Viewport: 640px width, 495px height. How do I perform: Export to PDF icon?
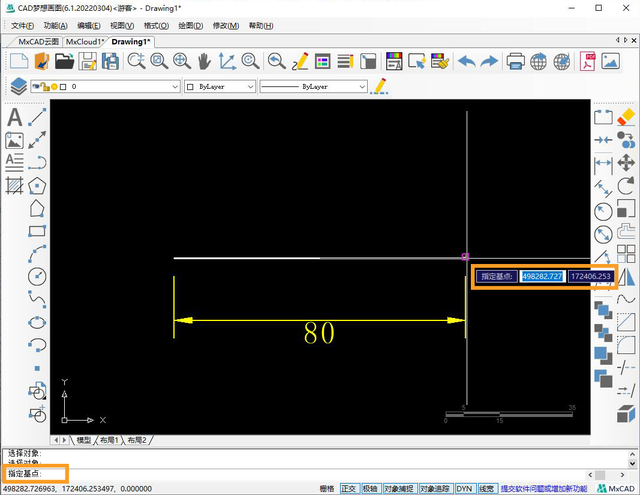[587, 61]
